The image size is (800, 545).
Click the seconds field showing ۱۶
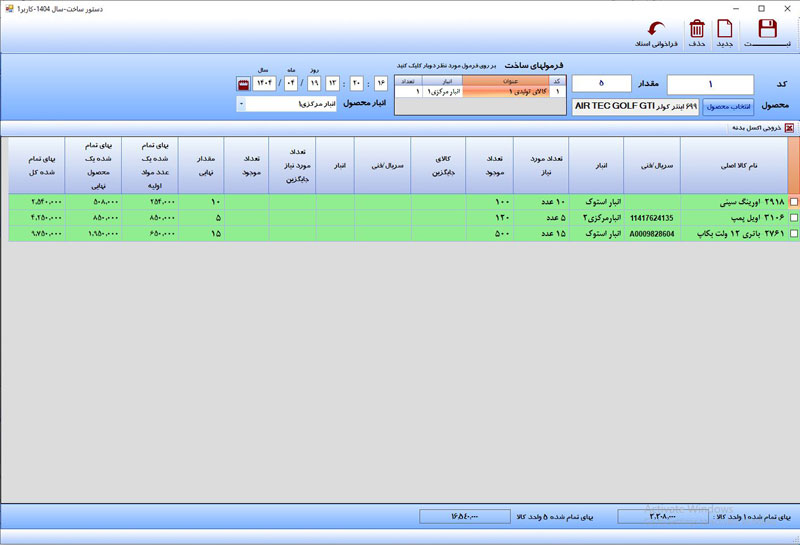(381, 83)
